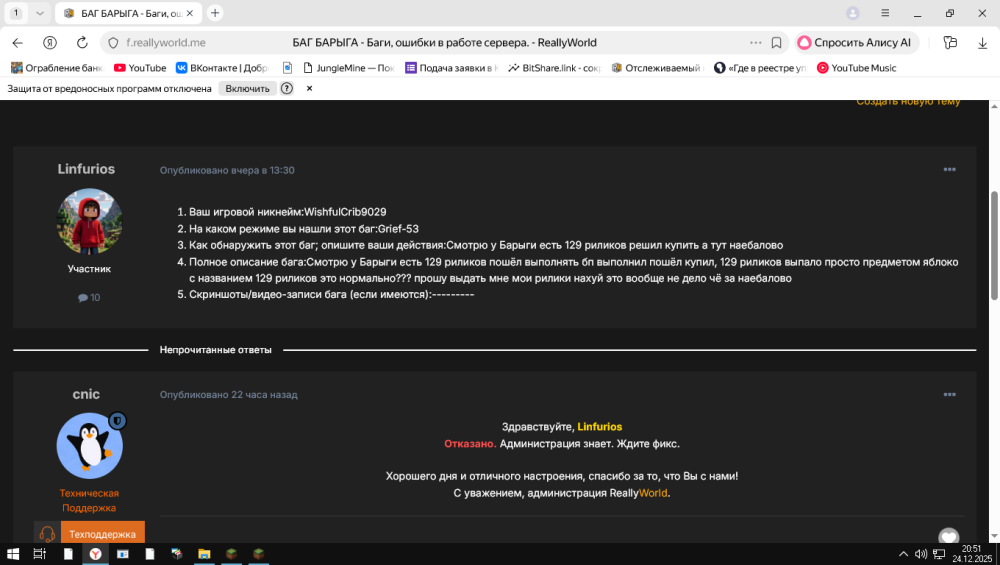This screenshot has height=565, width=1000.
Task: Open the browser hamburger menu
Action: (x=885, y=13)
